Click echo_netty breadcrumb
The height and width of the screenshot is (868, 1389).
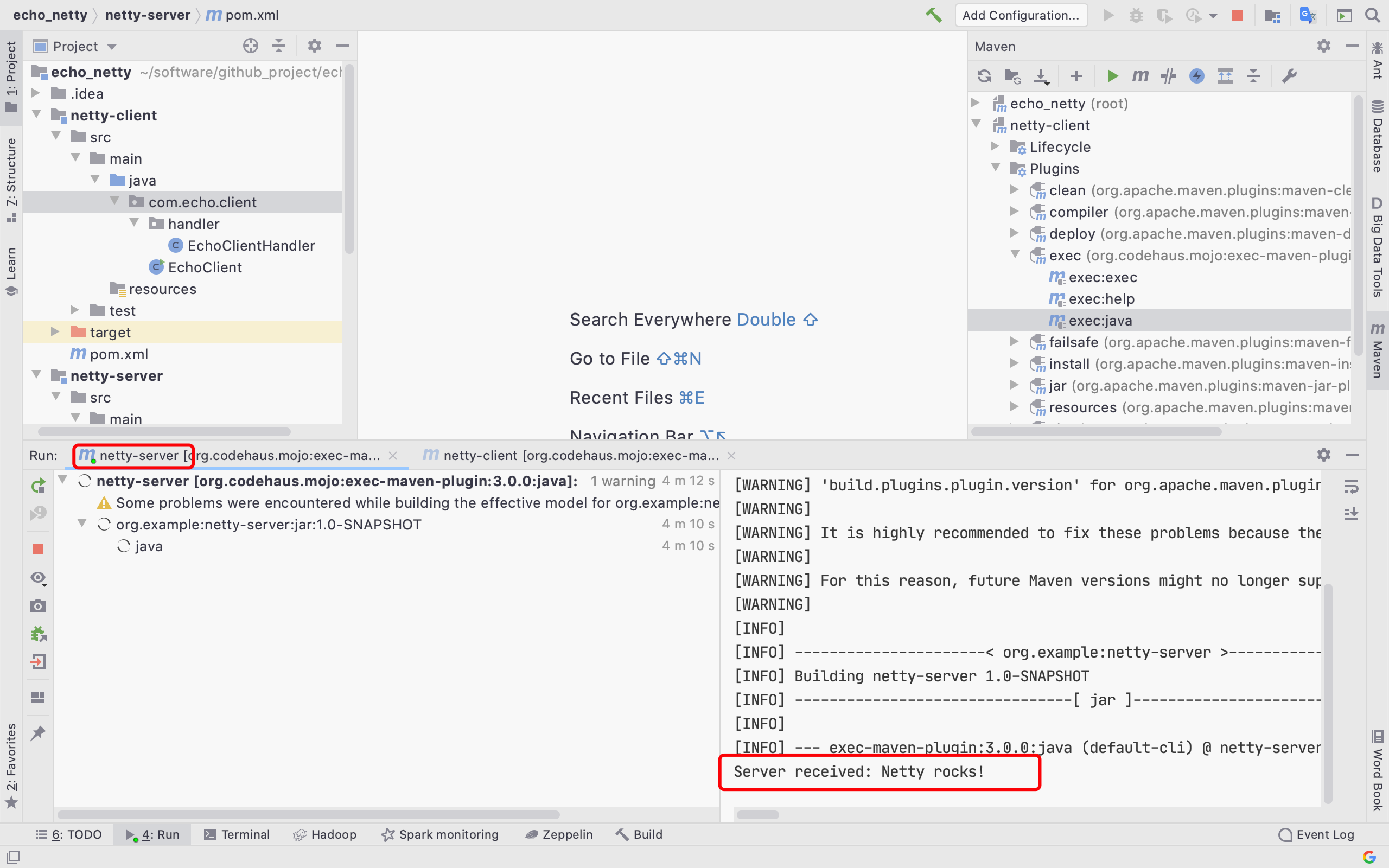point(50,15)
